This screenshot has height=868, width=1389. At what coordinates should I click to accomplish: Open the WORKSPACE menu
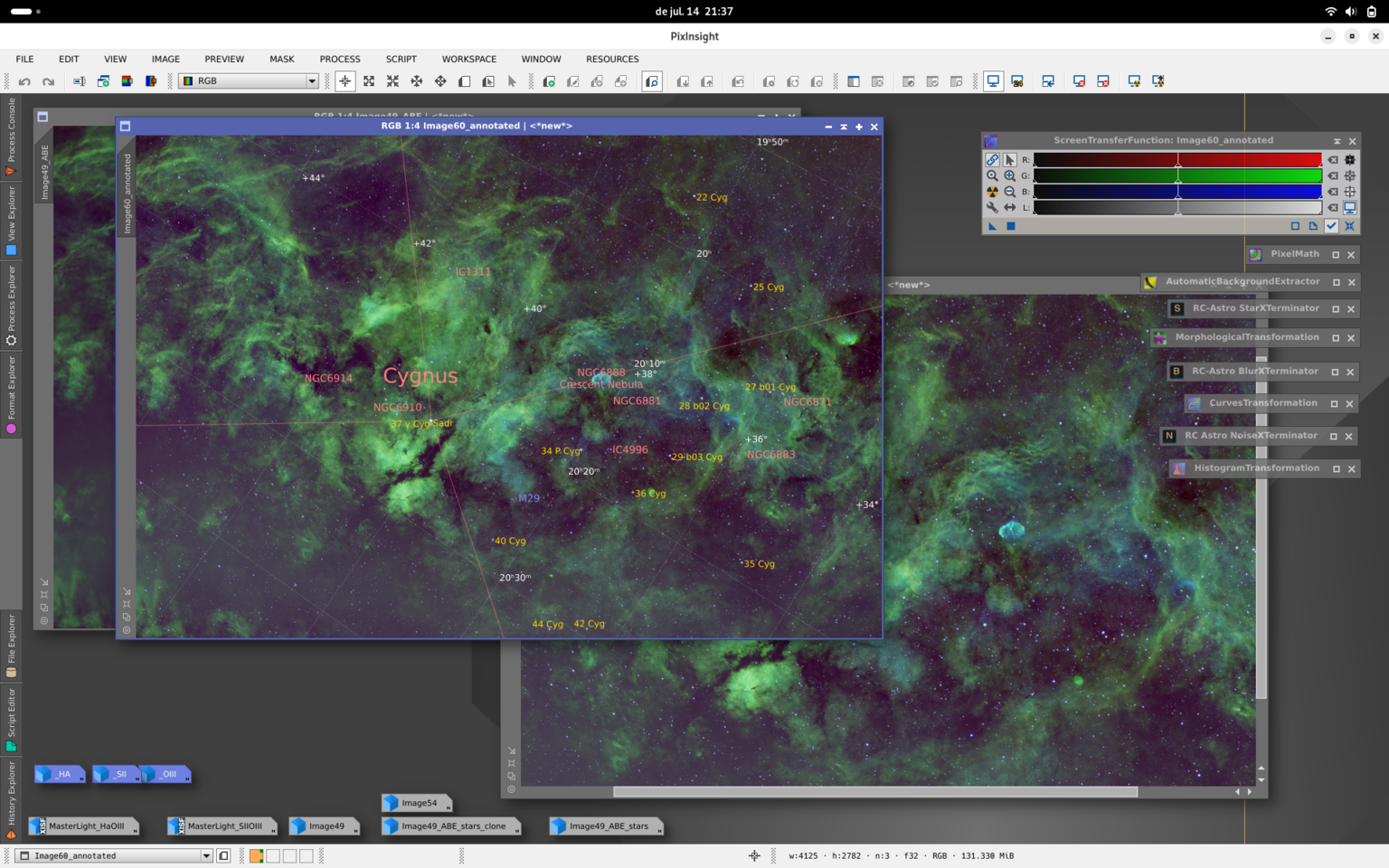tap(469, 59)
